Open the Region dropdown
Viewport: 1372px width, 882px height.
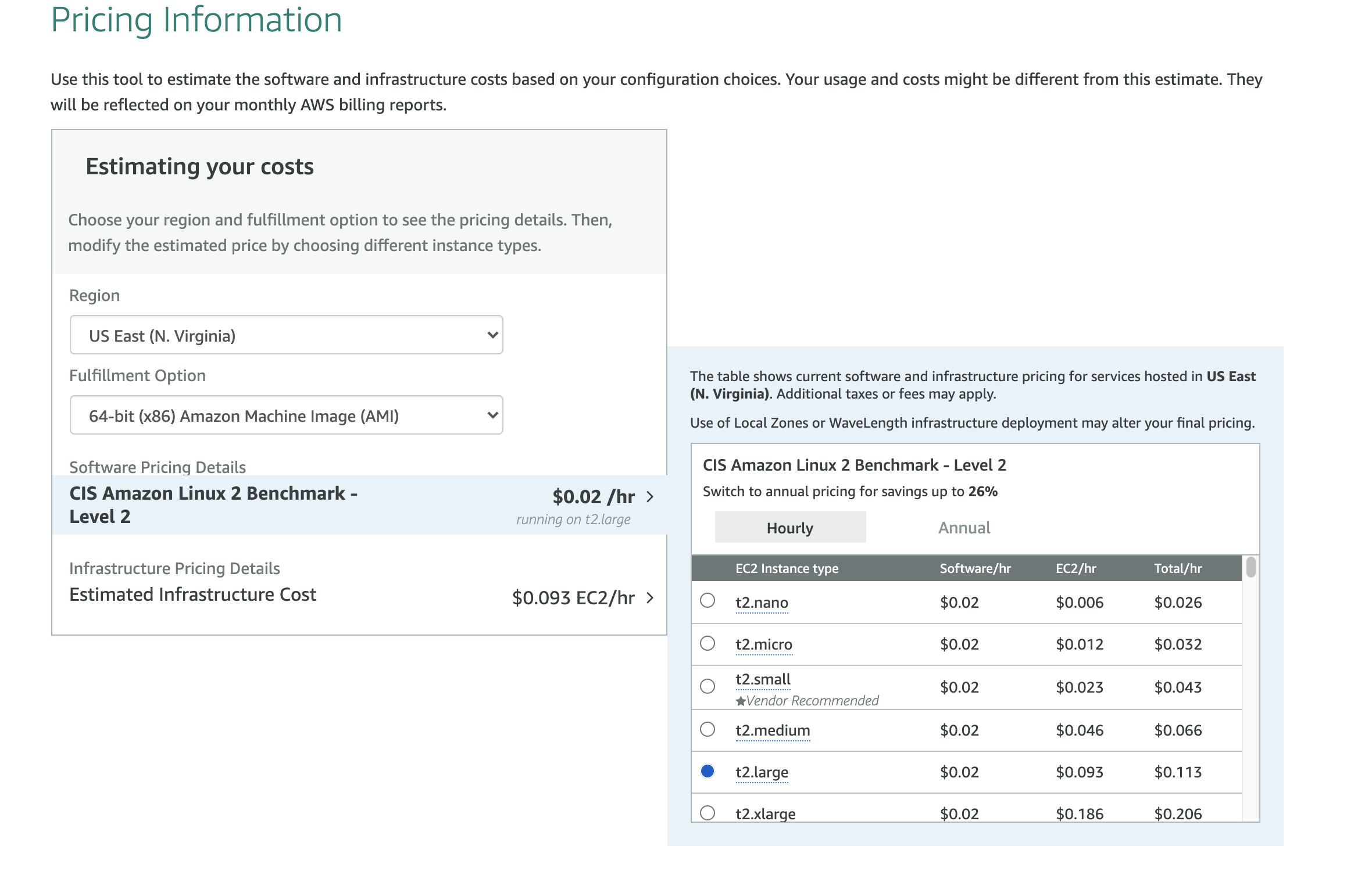(x=286, y=335)
